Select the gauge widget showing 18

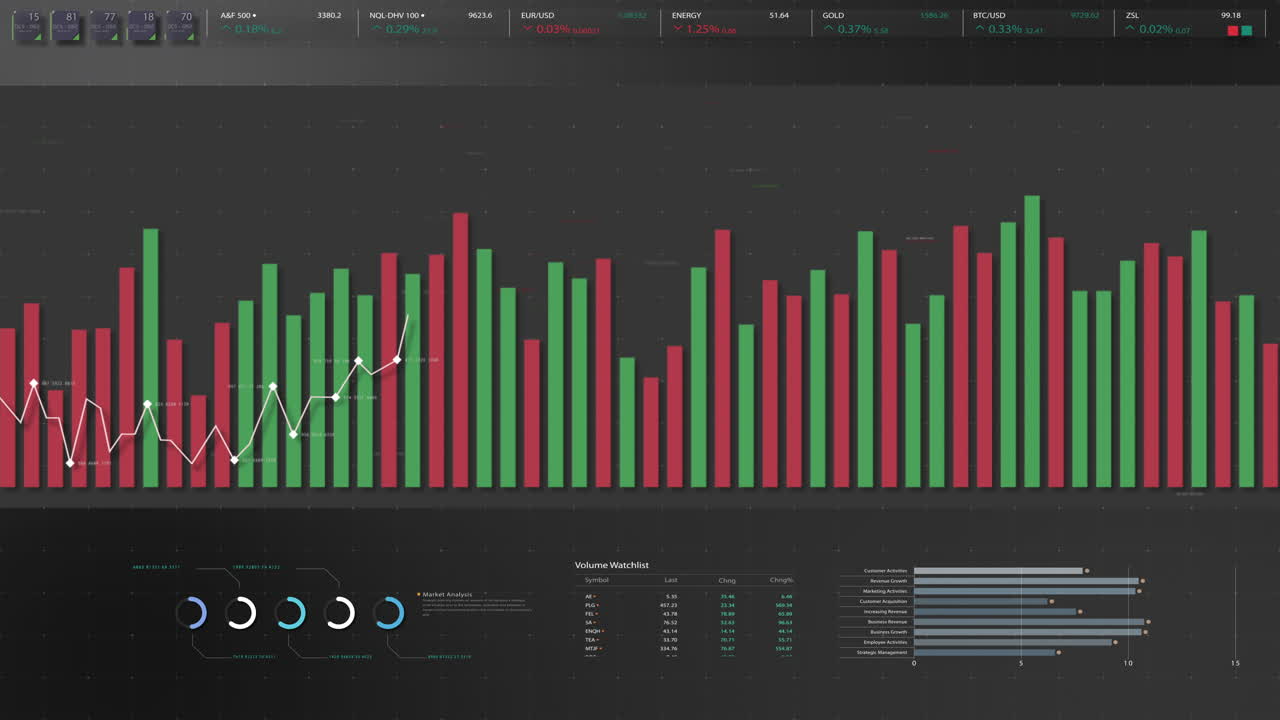pos(142,22)
